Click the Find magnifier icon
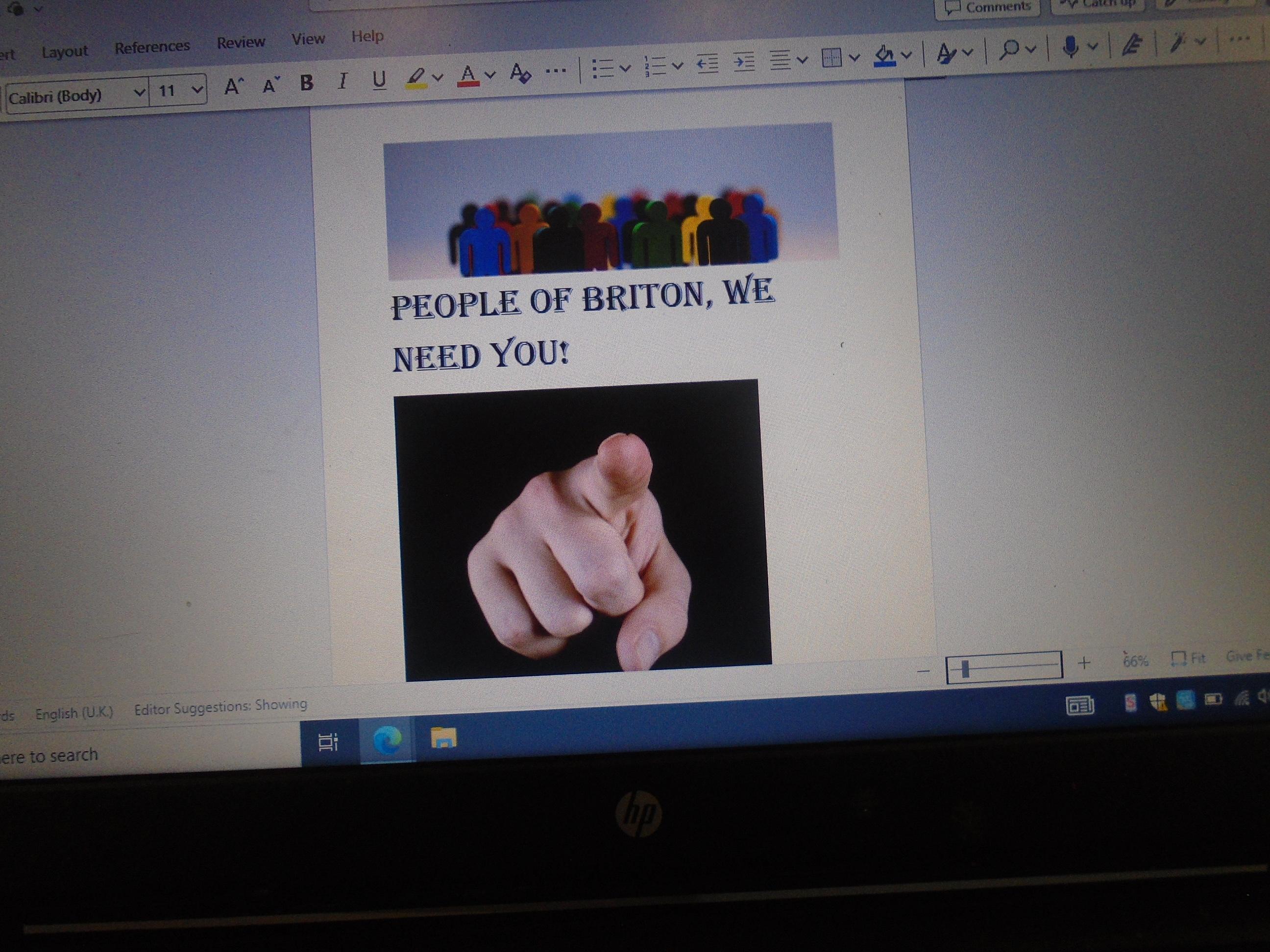 1009,50
